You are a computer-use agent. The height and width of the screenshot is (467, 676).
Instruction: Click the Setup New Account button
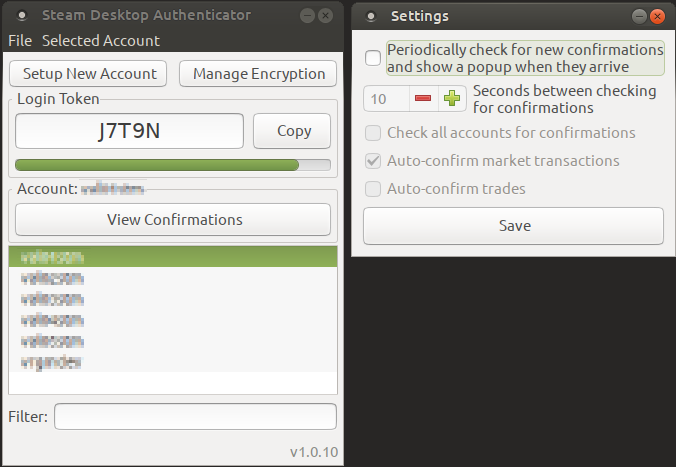click(x=88, y=74)
